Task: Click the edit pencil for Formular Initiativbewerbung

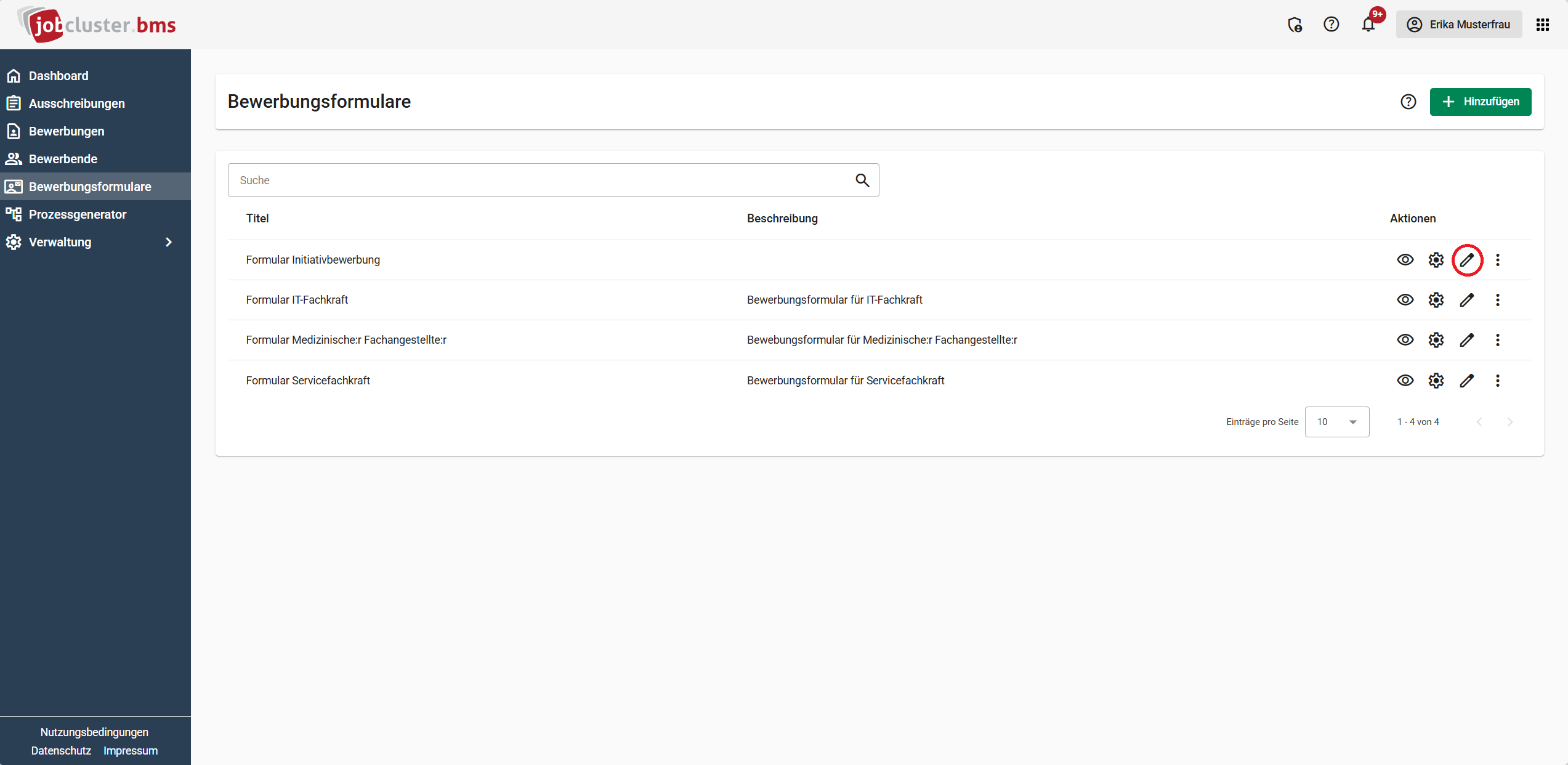Action: coord(1467,260)
